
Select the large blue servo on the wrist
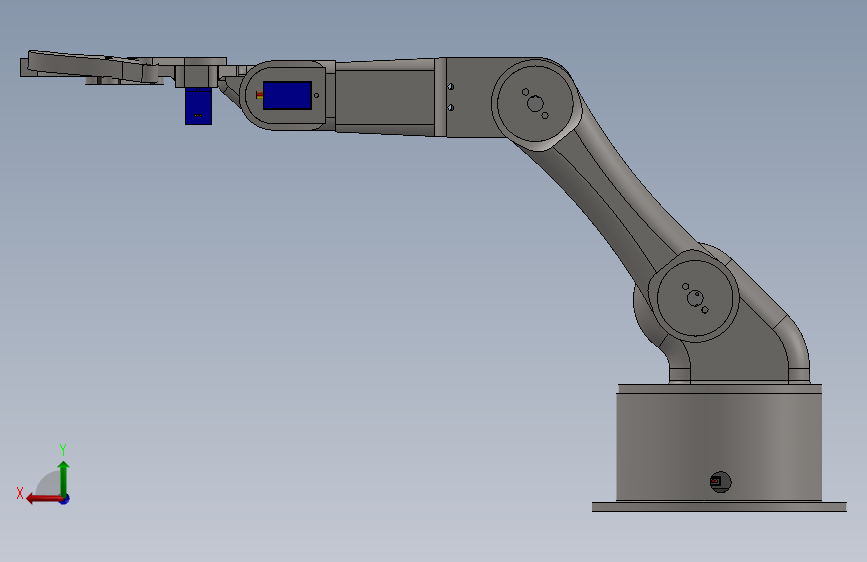287,95
